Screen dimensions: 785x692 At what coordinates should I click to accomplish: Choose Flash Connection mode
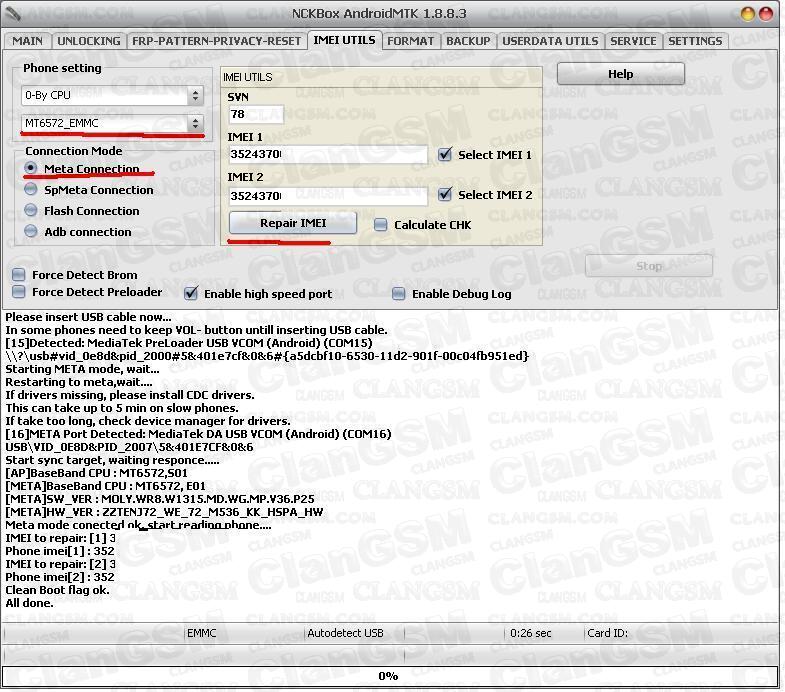coord(31,211)
